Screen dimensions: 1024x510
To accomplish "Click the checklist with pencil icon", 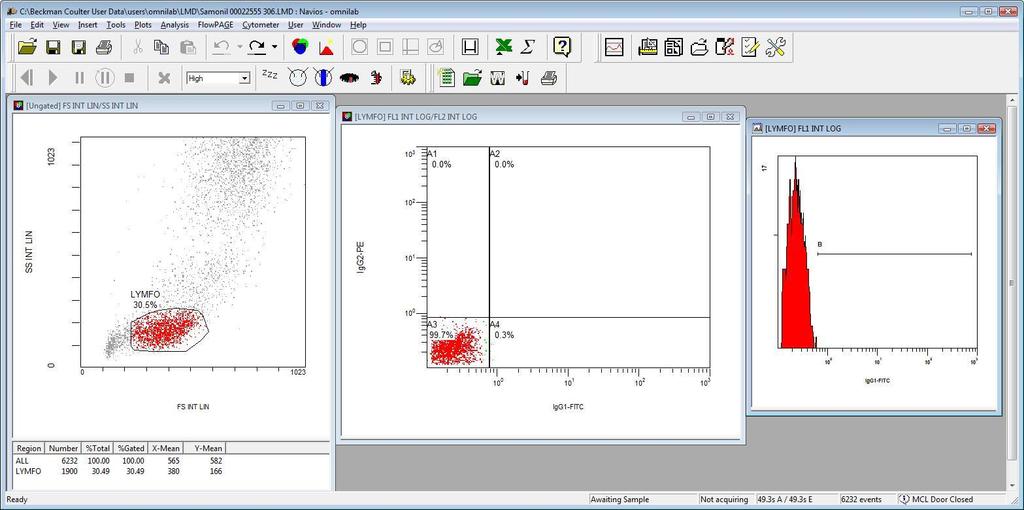I will 750,48.
